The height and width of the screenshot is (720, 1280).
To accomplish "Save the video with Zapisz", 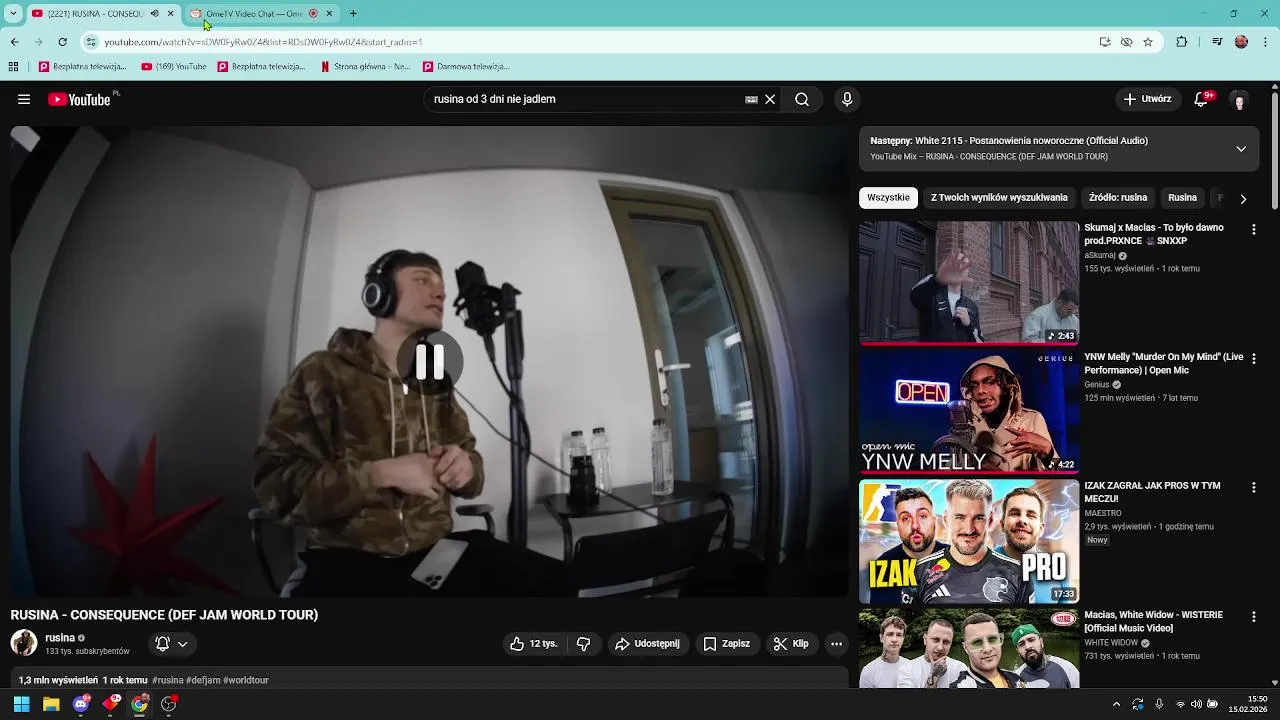I will click(727, 644).
